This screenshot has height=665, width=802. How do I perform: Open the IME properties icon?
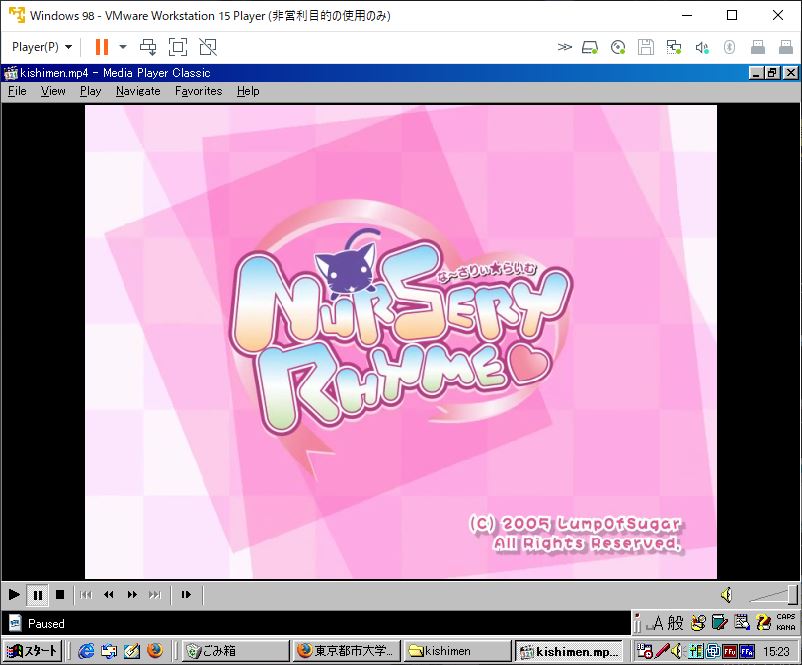pyautogui.click(x=742, y=623)
